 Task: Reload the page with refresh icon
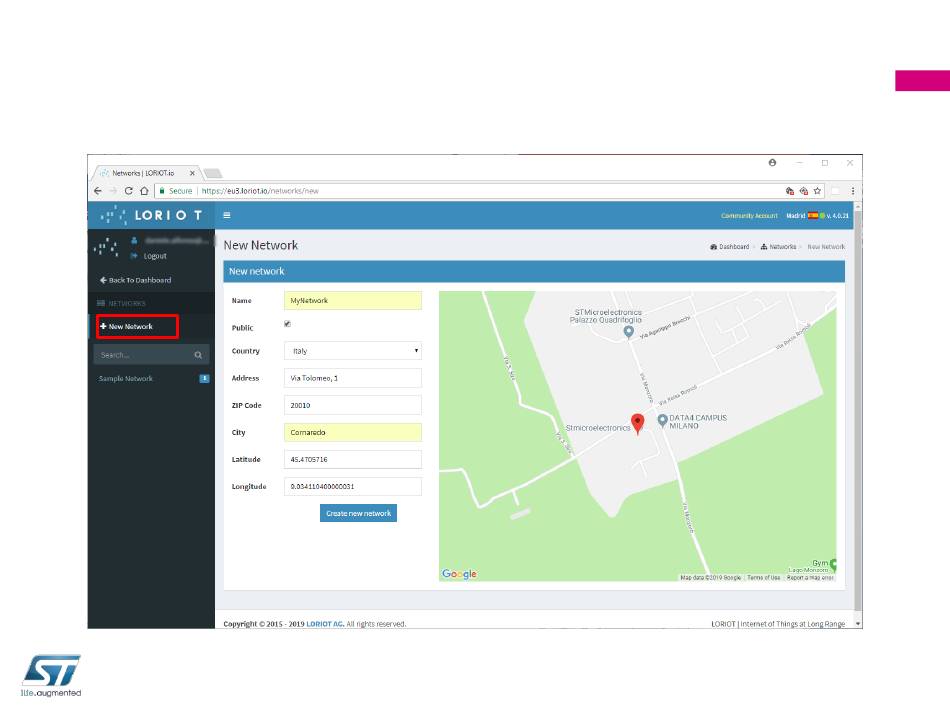pos(128,191)
